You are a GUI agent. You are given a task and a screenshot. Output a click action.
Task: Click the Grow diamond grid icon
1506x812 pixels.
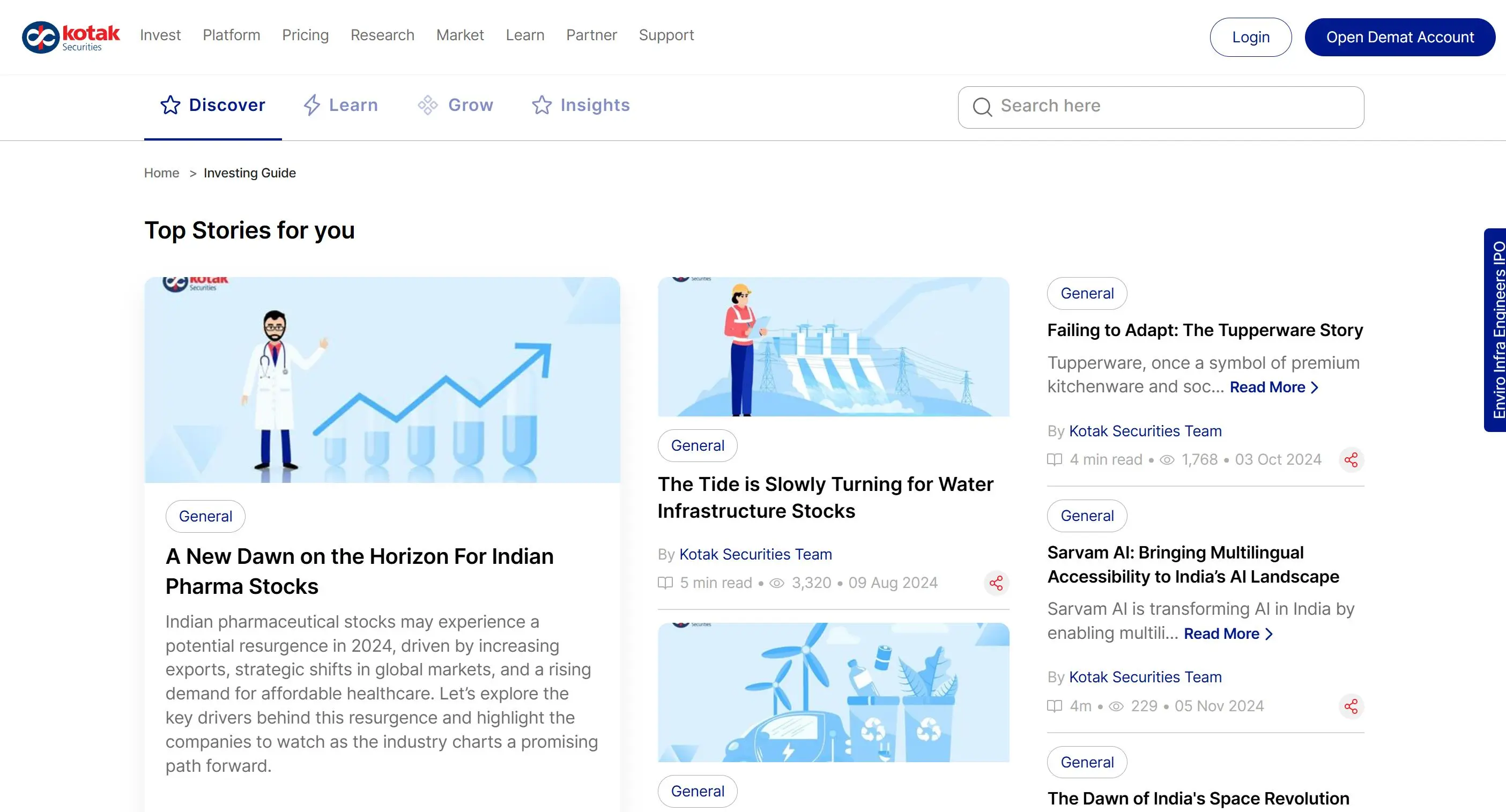[x=427, y=105]
